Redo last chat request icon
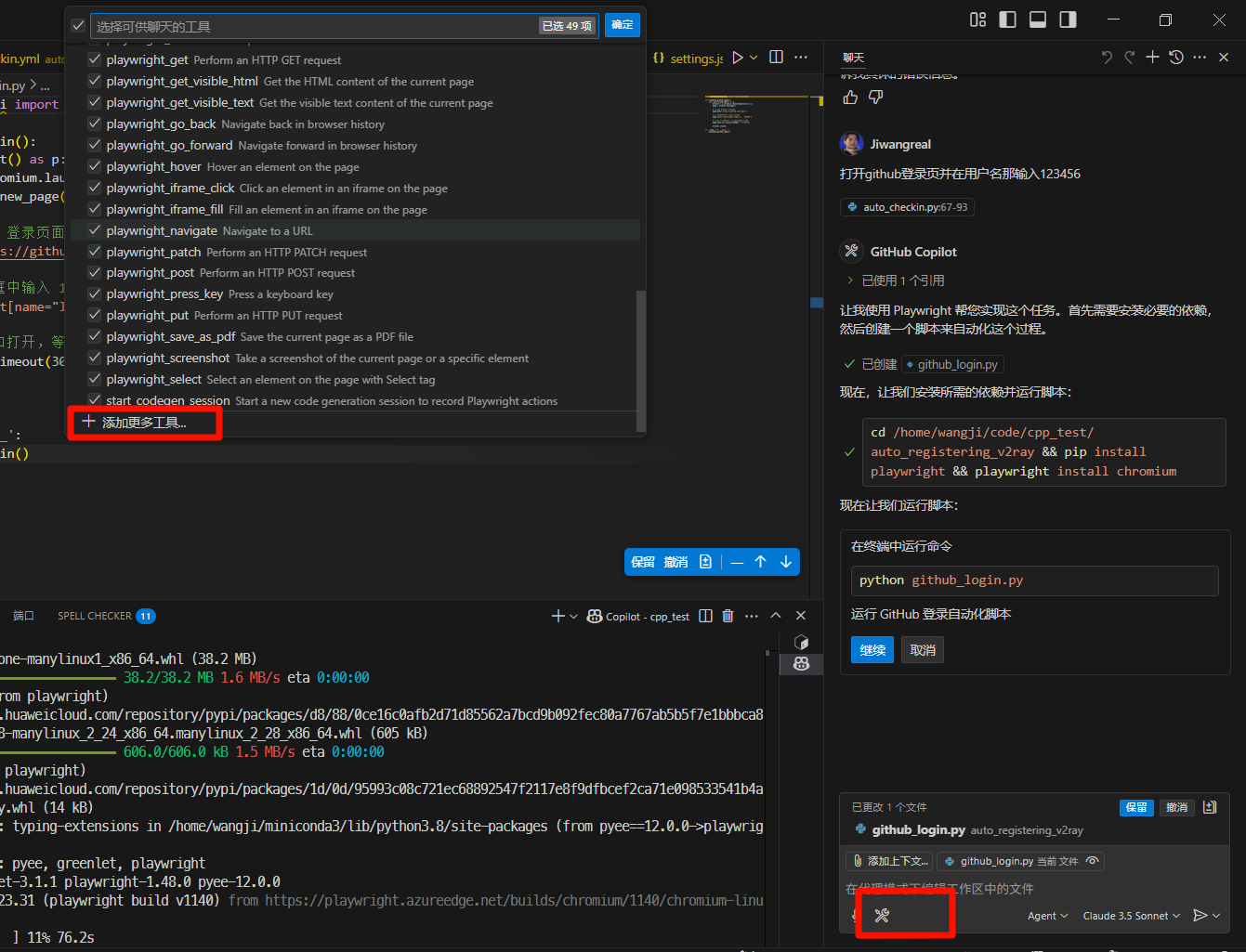Image resolution: width=1246 pixels, height=952 pixels. point(1129,58)
